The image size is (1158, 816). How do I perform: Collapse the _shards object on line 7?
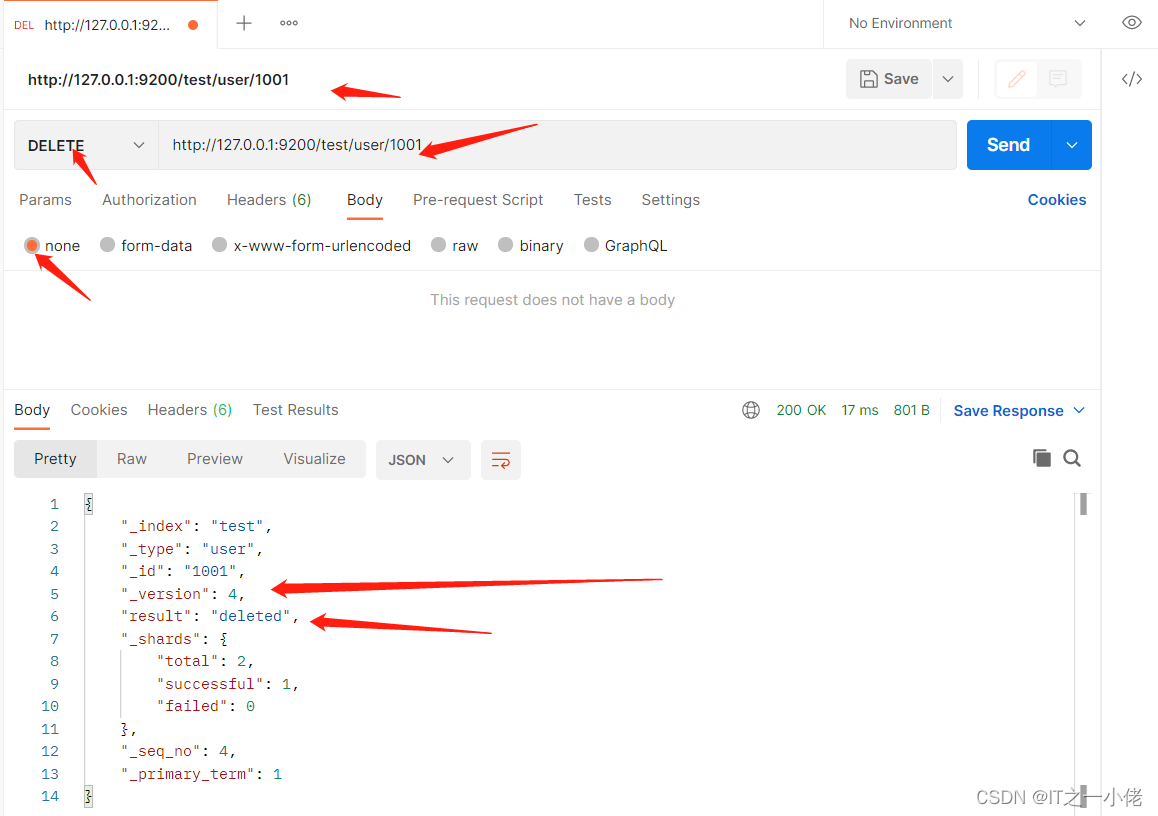223,639
